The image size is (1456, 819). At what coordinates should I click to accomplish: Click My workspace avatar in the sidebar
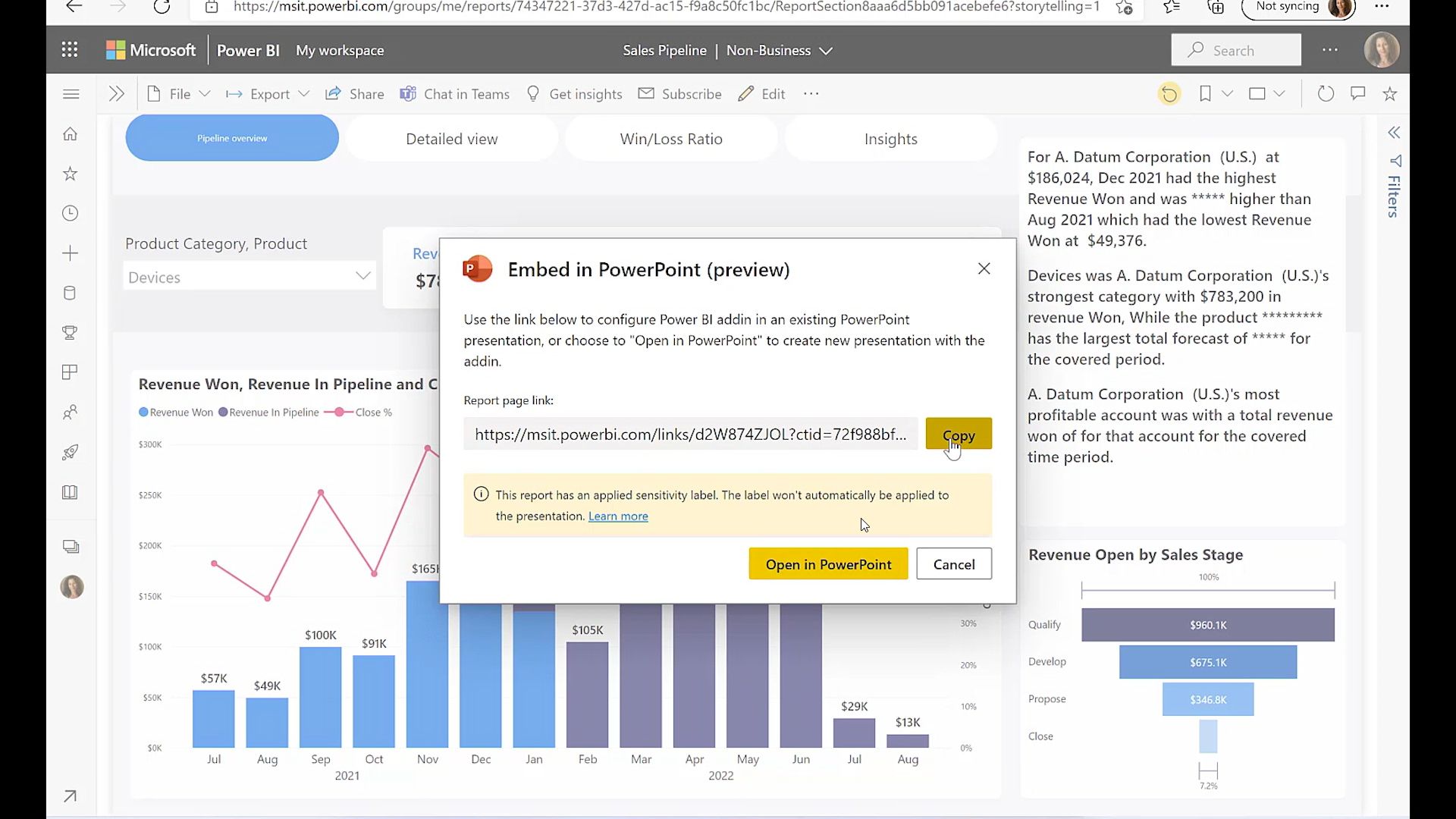tap(72, 587)
